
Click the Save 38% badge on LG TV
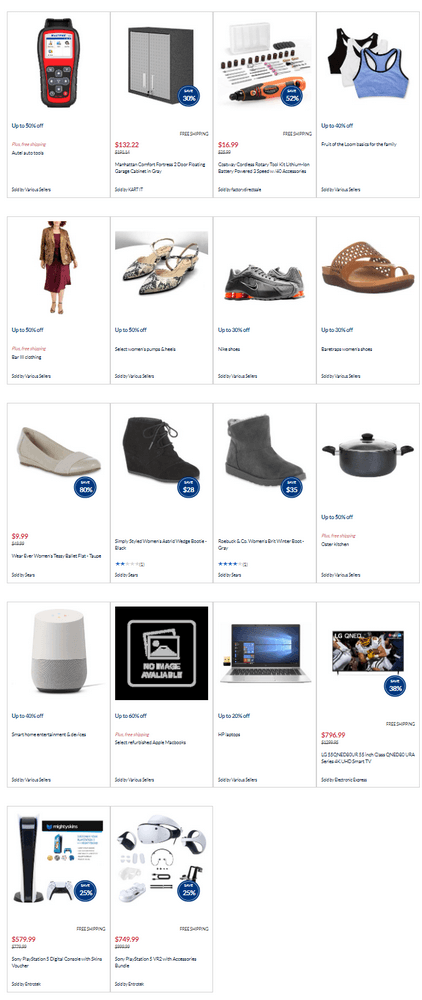click(395, 686)
